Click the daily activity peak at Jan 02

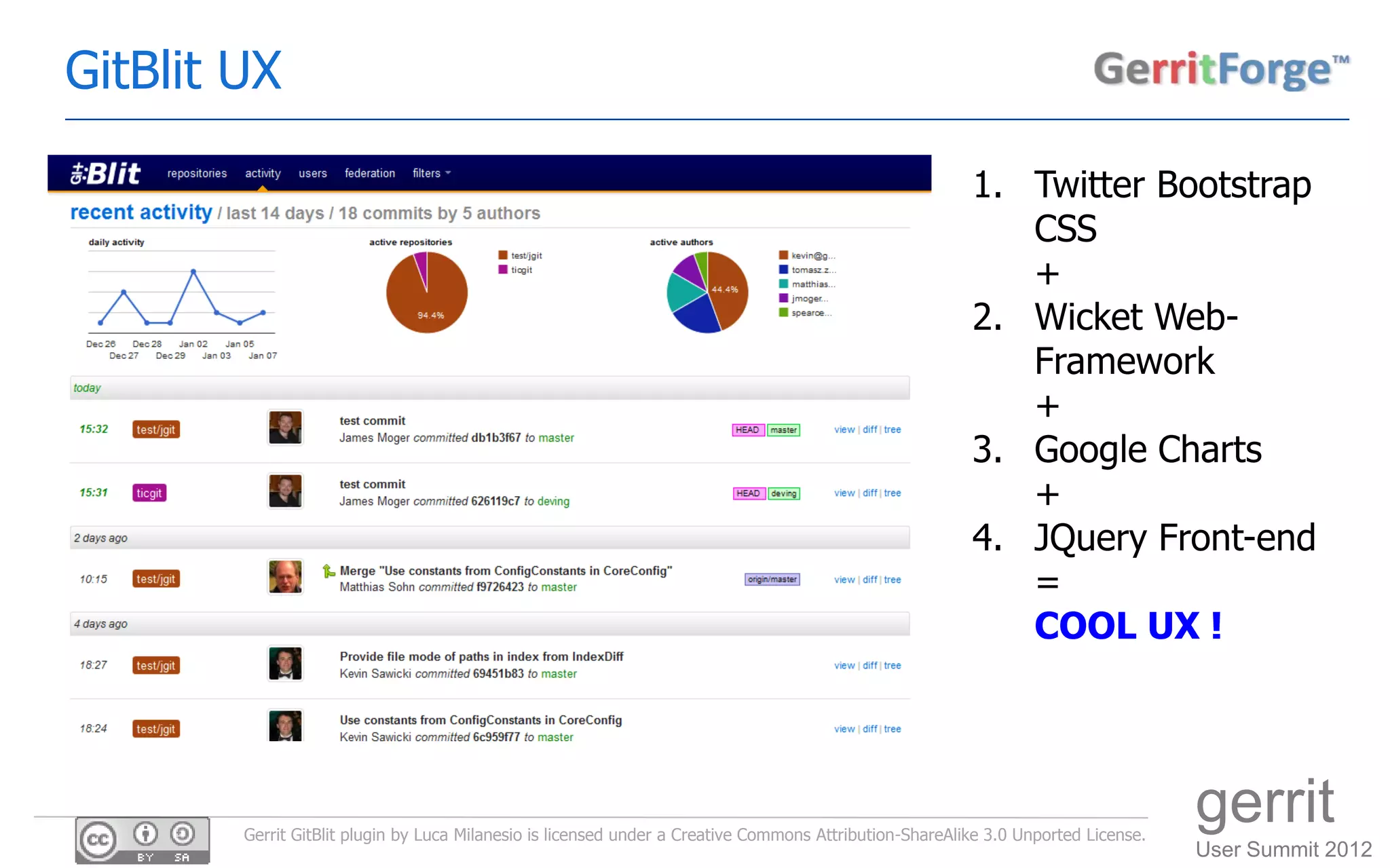click(193, 271)
